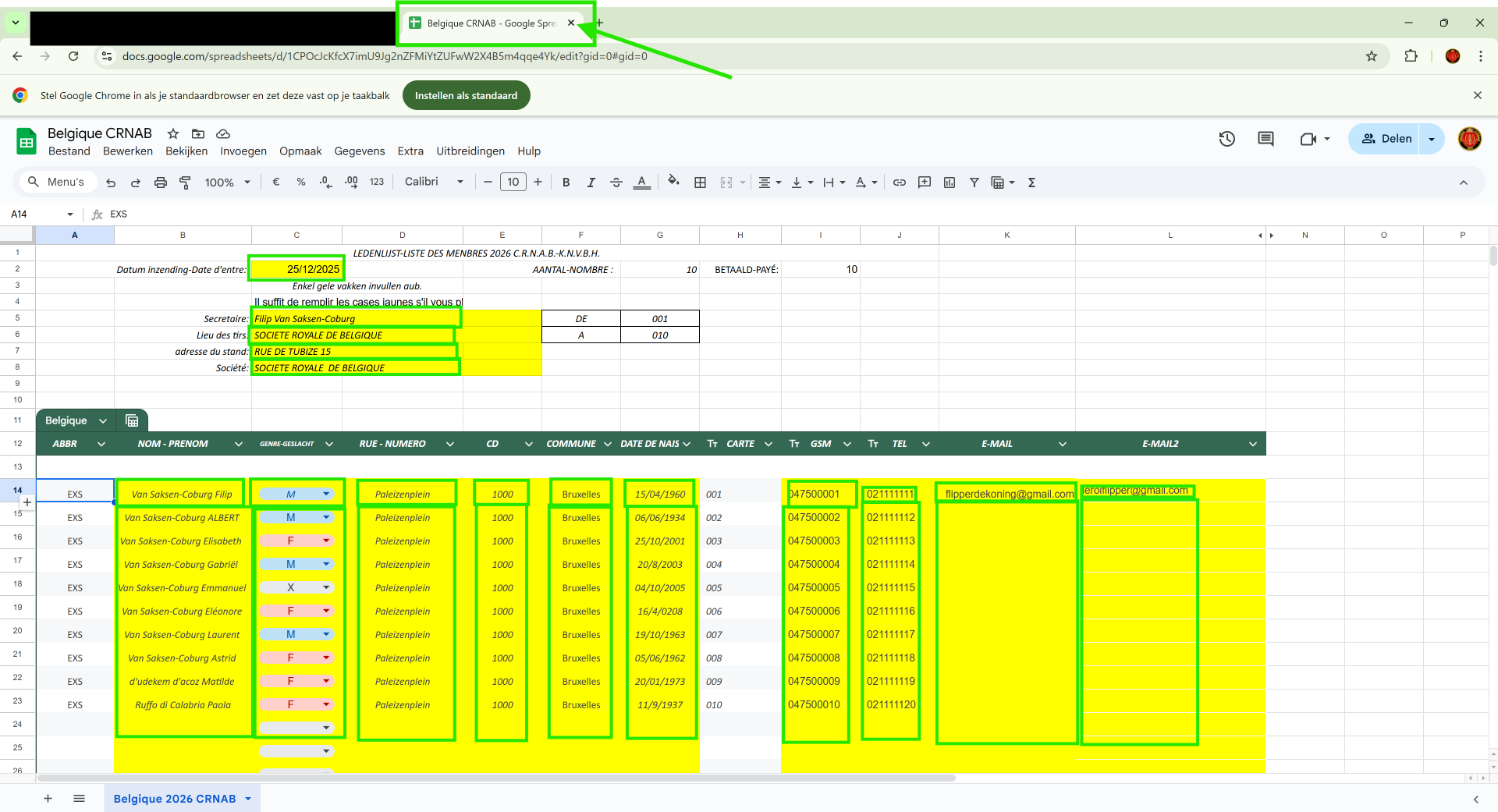This screenshot has height=812, width=1498.
Task: Toggle bold formatting
Action: coord(566,183)
